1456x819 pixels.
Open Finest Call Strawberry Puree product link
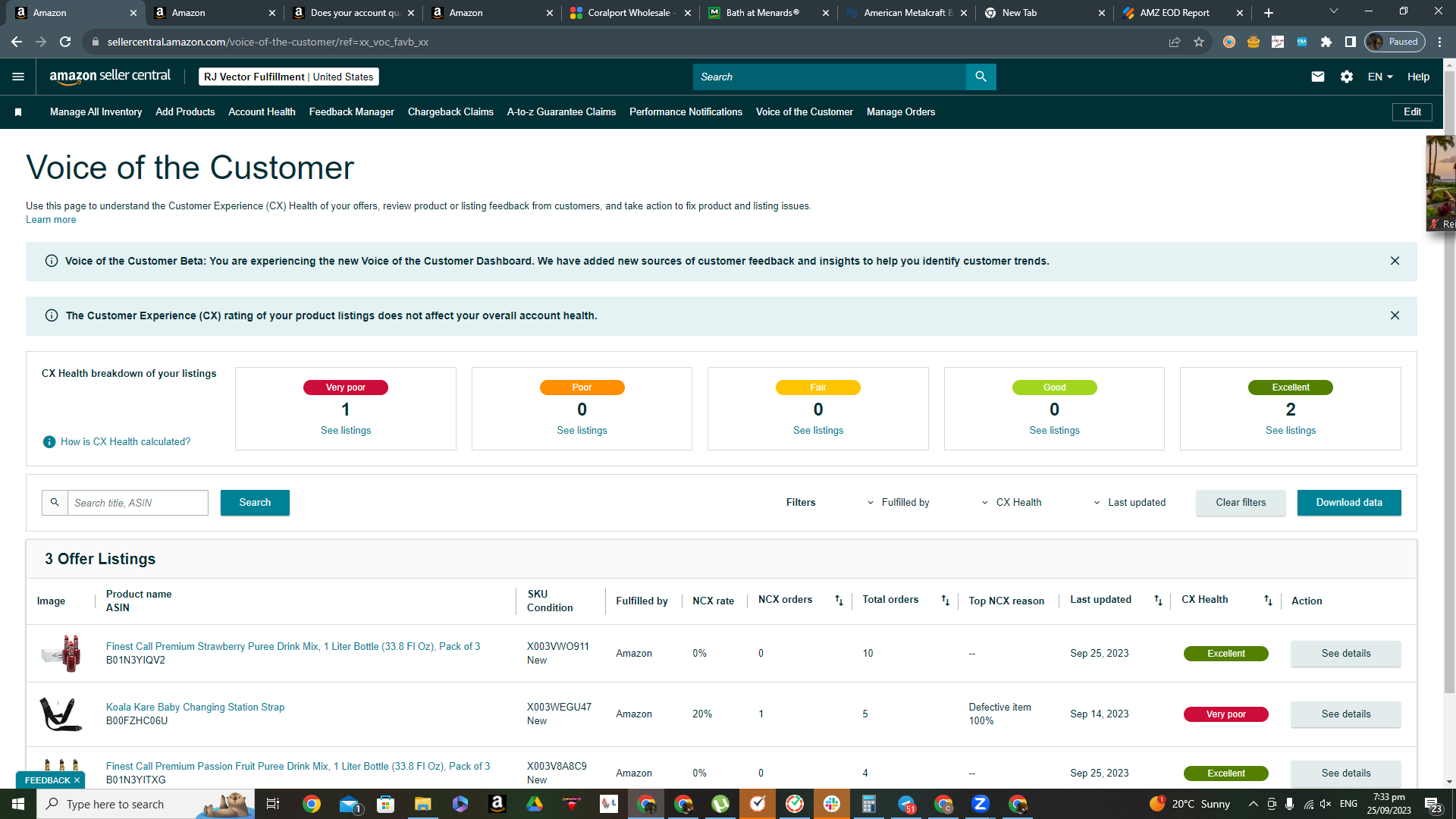293,647
